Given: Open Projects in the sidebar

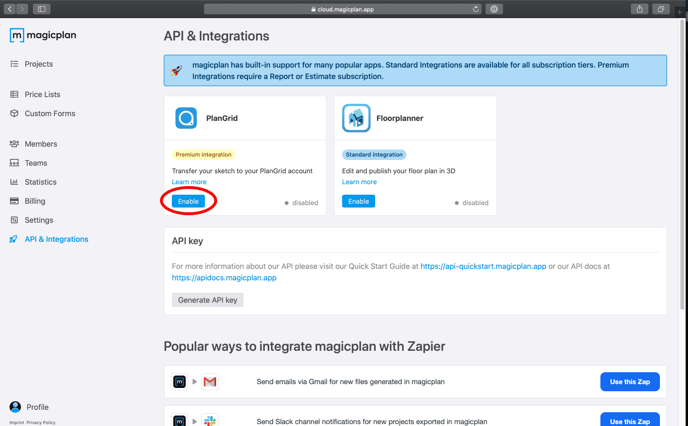Looking at the screenshot, I should pyautogui.click(x=39, y=64).
